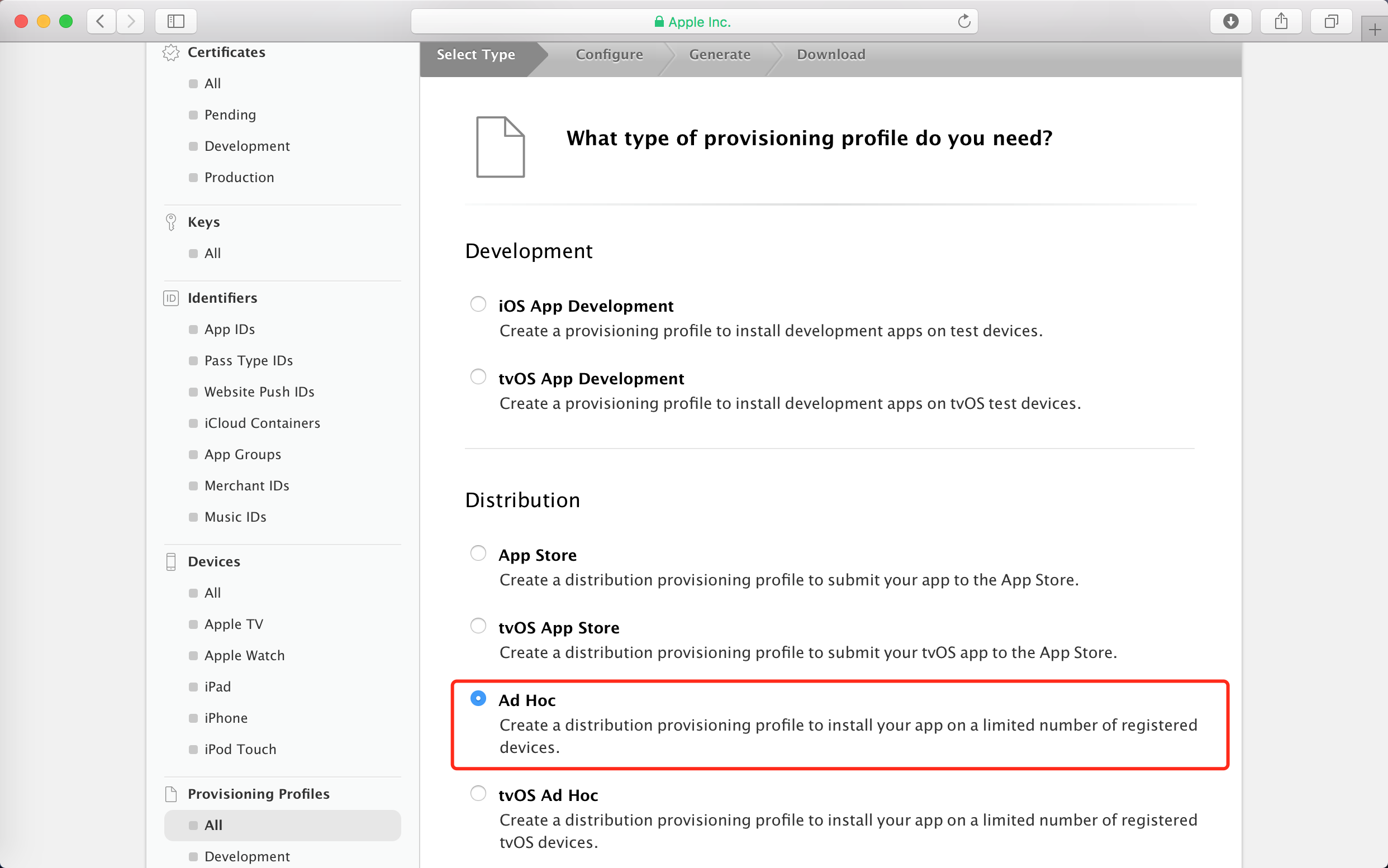Open All under Certificates
Viewport: 1388px width, 868px height.
(212, 84)
